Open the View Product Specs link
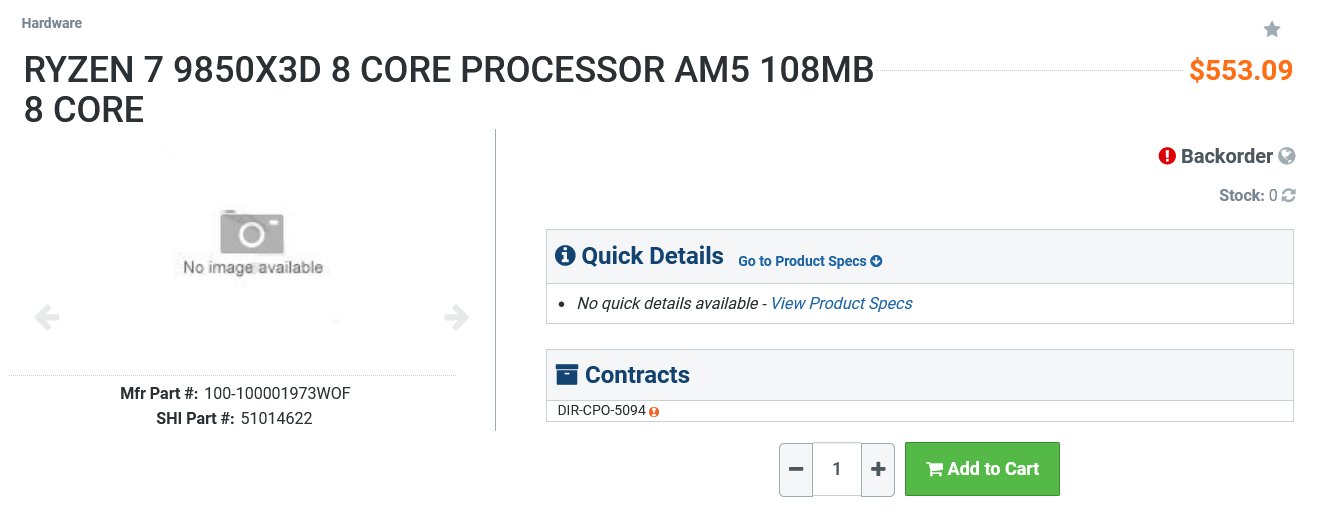Image resolution: width=1331 pixels, height=524 pixels. [x=841, y=303]
